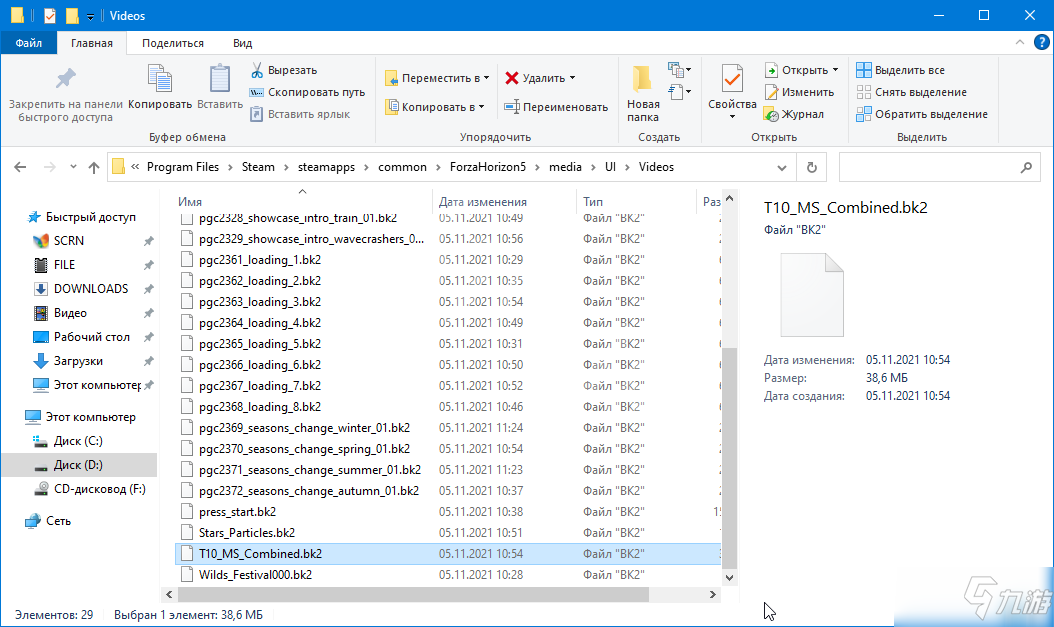Select Этот компьютер tree node
Image resolution: width=1054 pixels, height=627 pixels.
pos(90,417)
